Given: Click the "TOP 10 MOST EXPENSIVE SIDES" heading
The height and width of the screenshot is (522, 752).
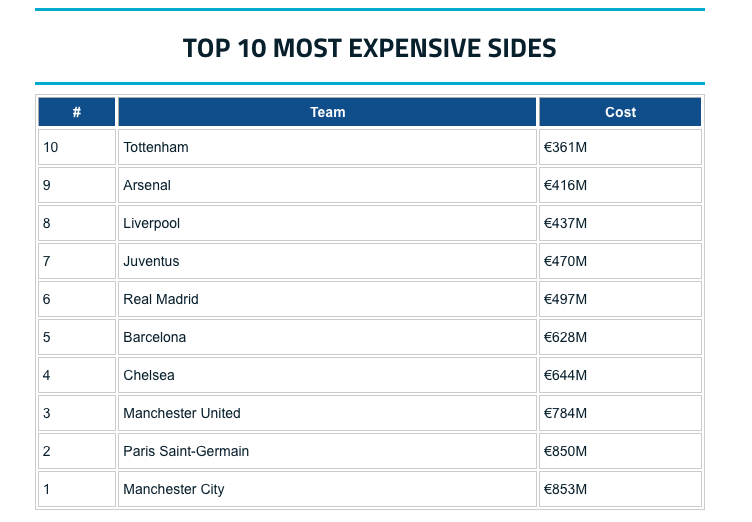Looking at the screenshot, I should [369, 48].
